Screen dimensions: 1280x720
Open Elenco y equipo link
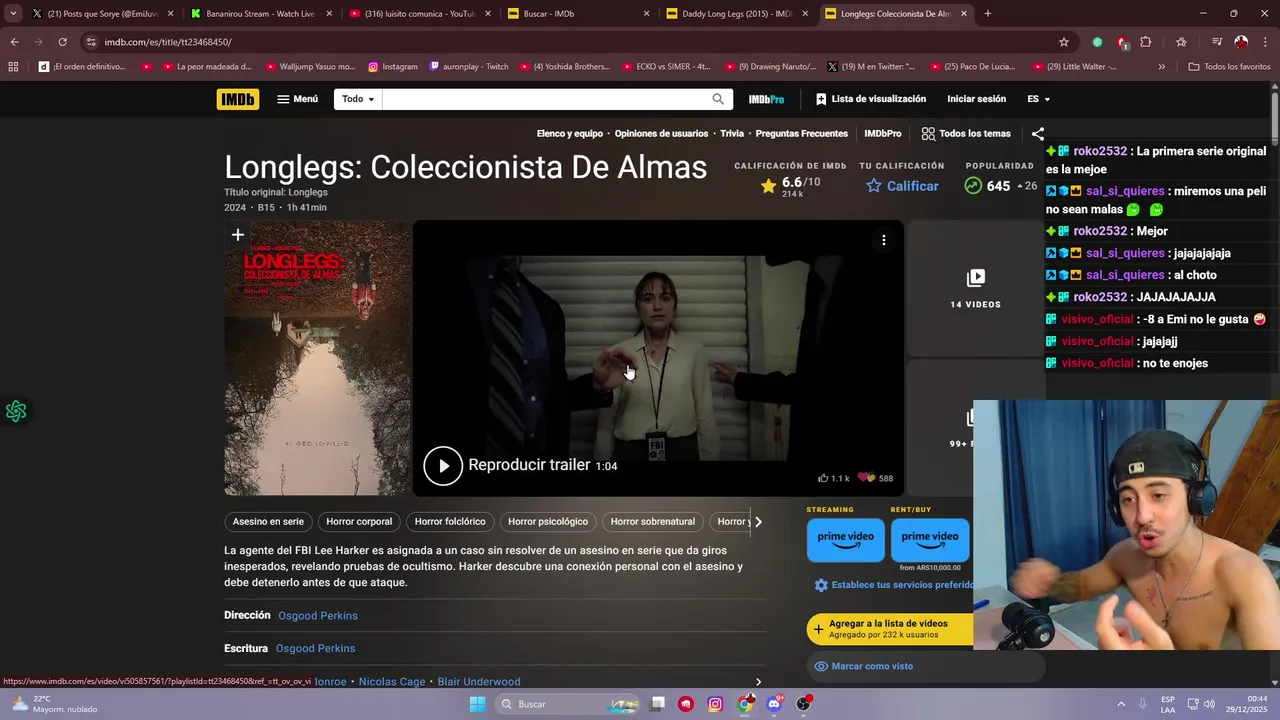(x=569, y=133)
